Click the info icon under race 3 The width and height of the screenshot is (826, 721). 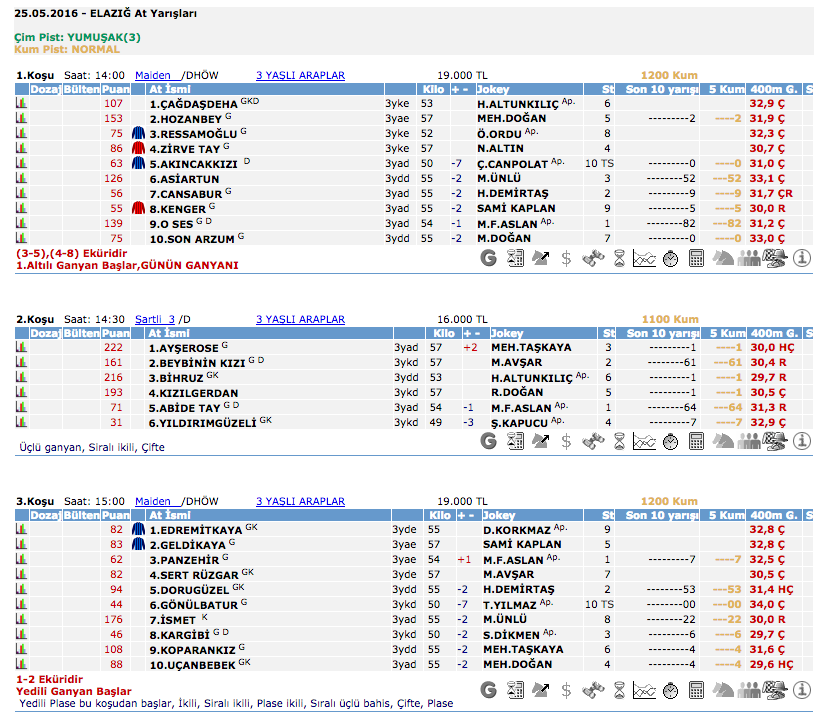(801, 690)
